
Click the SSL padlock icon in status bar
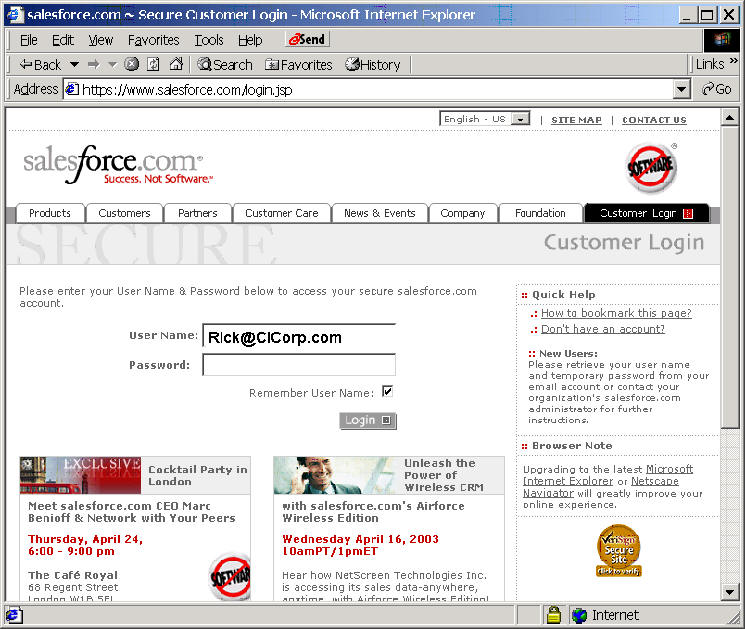[x=554, y=615]
